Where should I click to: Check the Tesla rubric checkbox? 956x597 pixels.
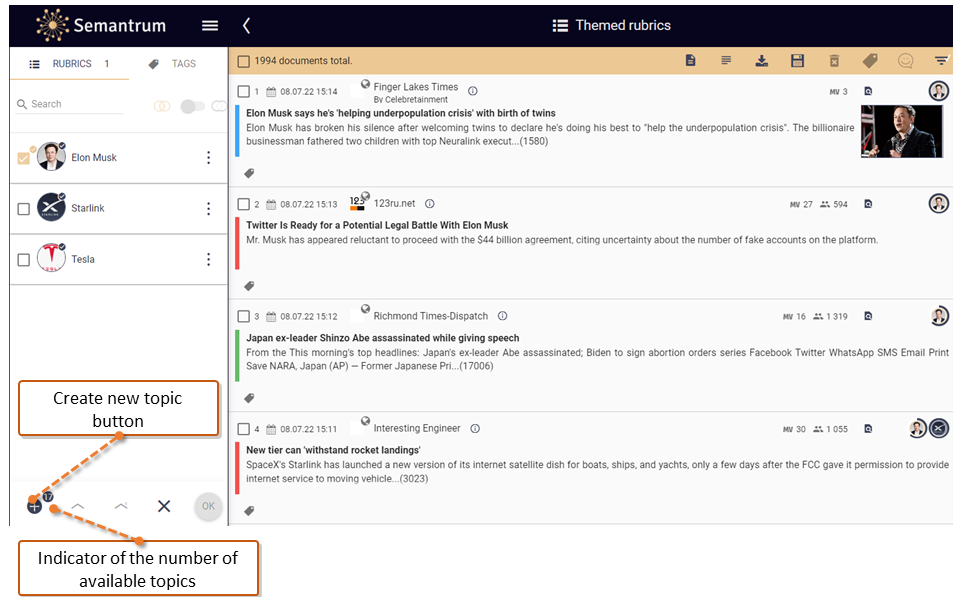pyautogui.click(x=24, y=260)
